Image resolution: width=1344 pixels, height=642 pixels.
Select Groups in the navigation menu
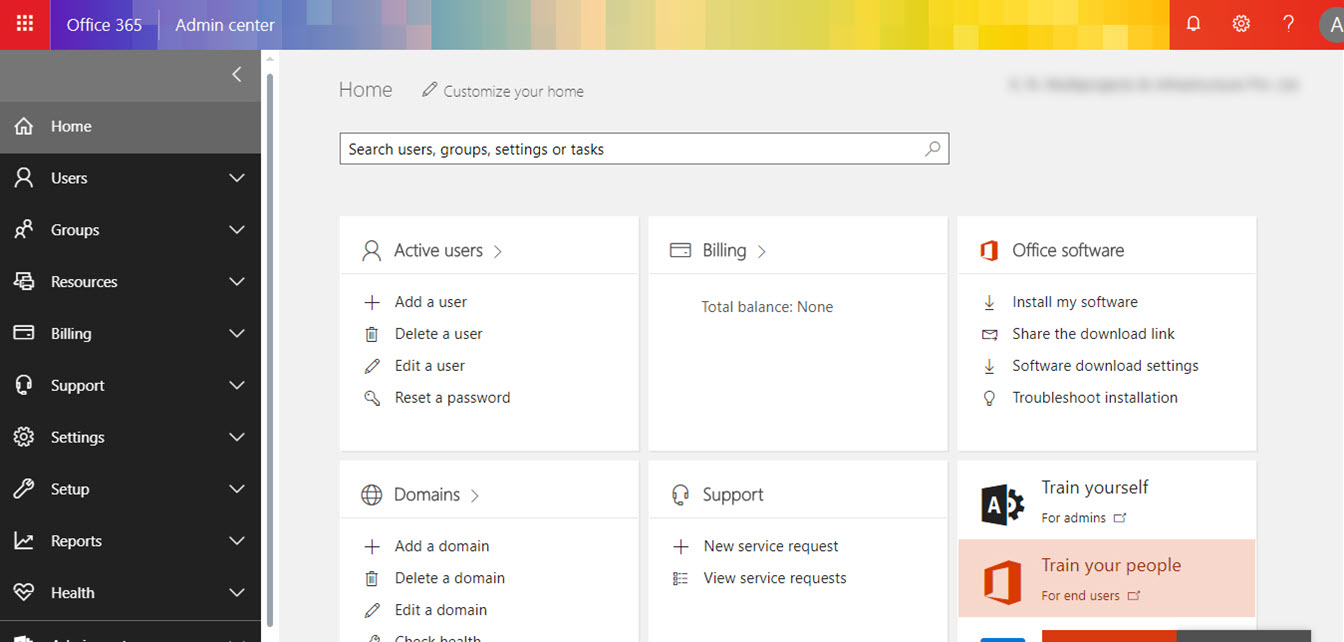pyautogui.click(x=130, y=230)
